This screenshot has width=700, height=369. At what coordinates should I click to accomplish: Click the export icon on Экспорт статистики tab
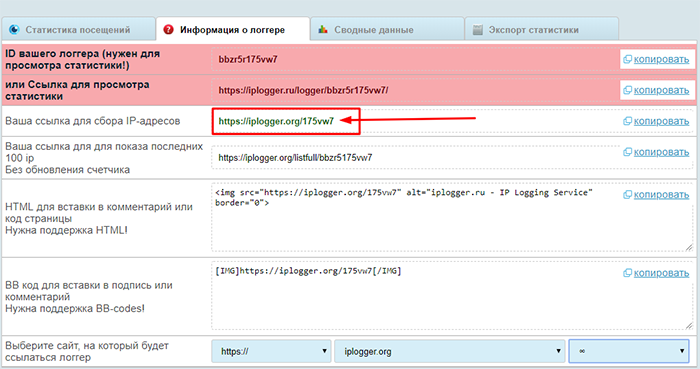pos(478,29)
